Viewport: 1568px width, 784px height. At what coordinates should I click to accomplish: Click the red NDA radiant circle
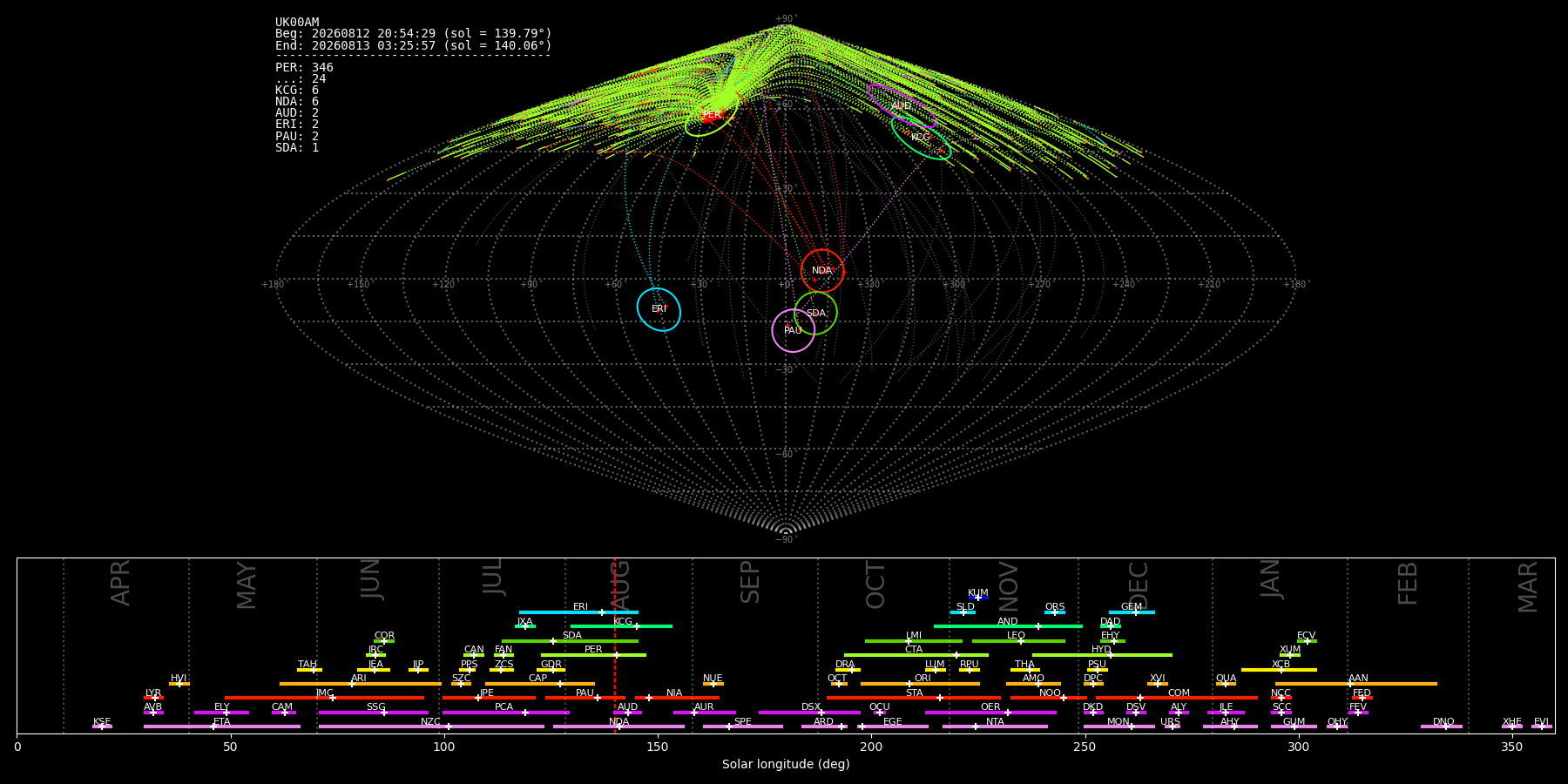pyautogui.click(x=822, y=270)
